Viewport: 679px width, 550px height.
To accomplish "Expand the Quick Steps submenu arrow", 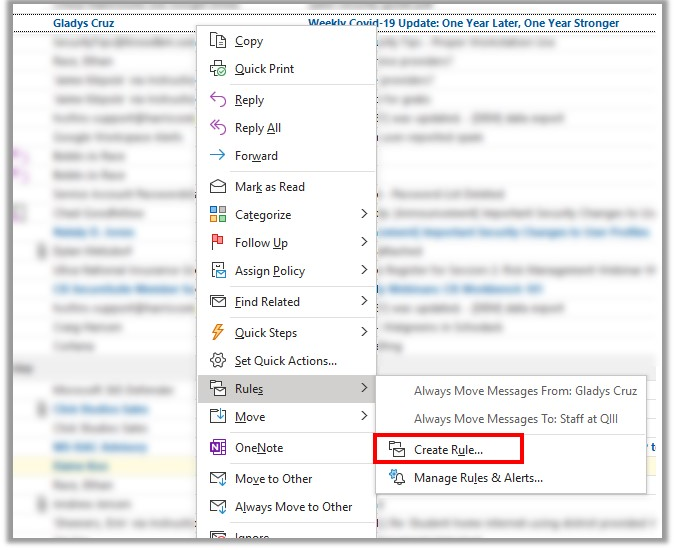I will coord(364,332).
